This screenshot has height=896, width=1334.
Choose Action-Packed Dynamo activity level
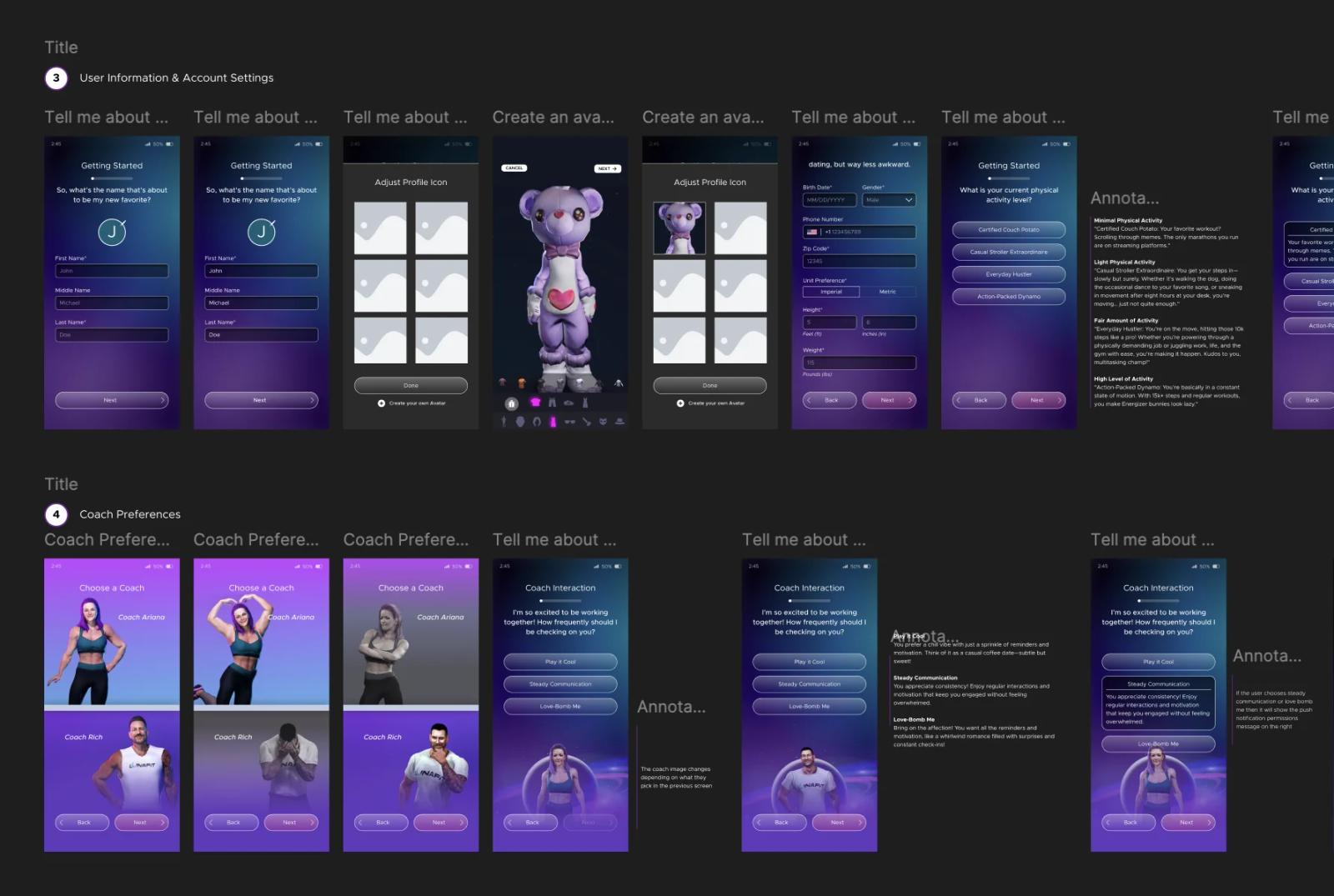click(x=1009, y=297)
